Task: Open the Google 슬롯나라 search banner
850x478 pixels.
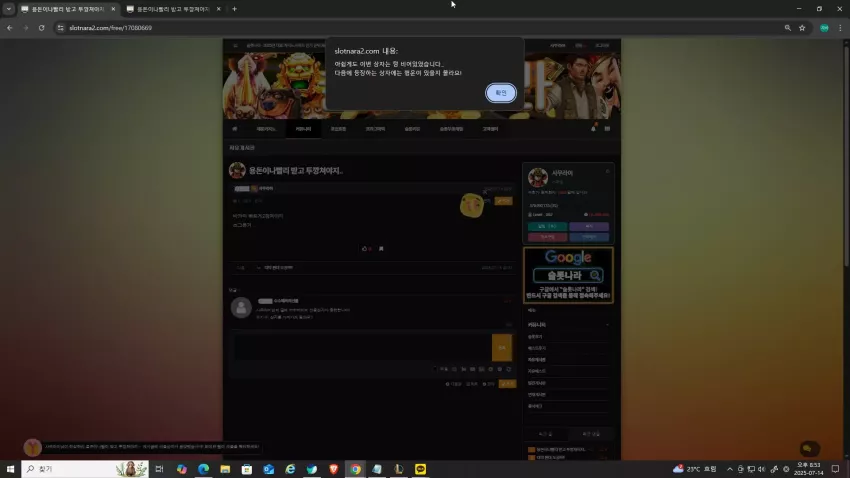Action: pos(568,275)
